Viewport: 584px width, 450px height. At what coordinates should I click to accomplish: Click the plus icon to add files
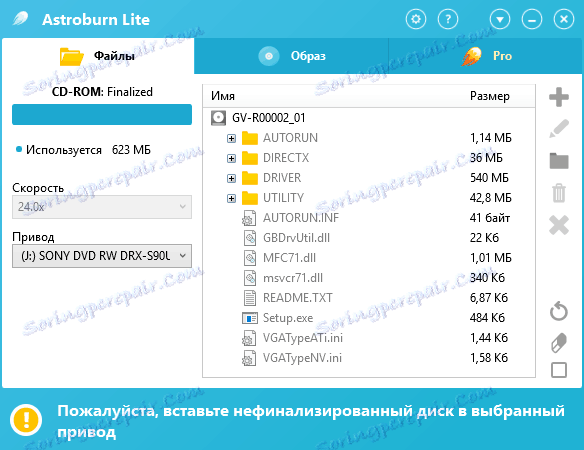coord(559,97)
